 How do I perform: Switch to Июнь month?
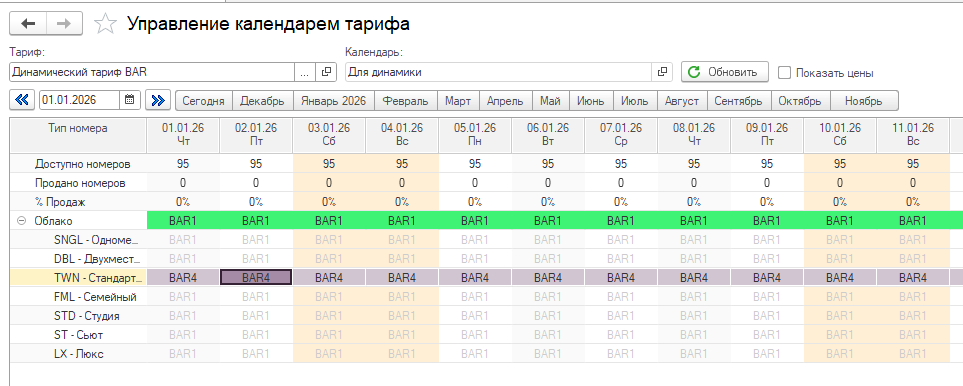pos(591,101)
